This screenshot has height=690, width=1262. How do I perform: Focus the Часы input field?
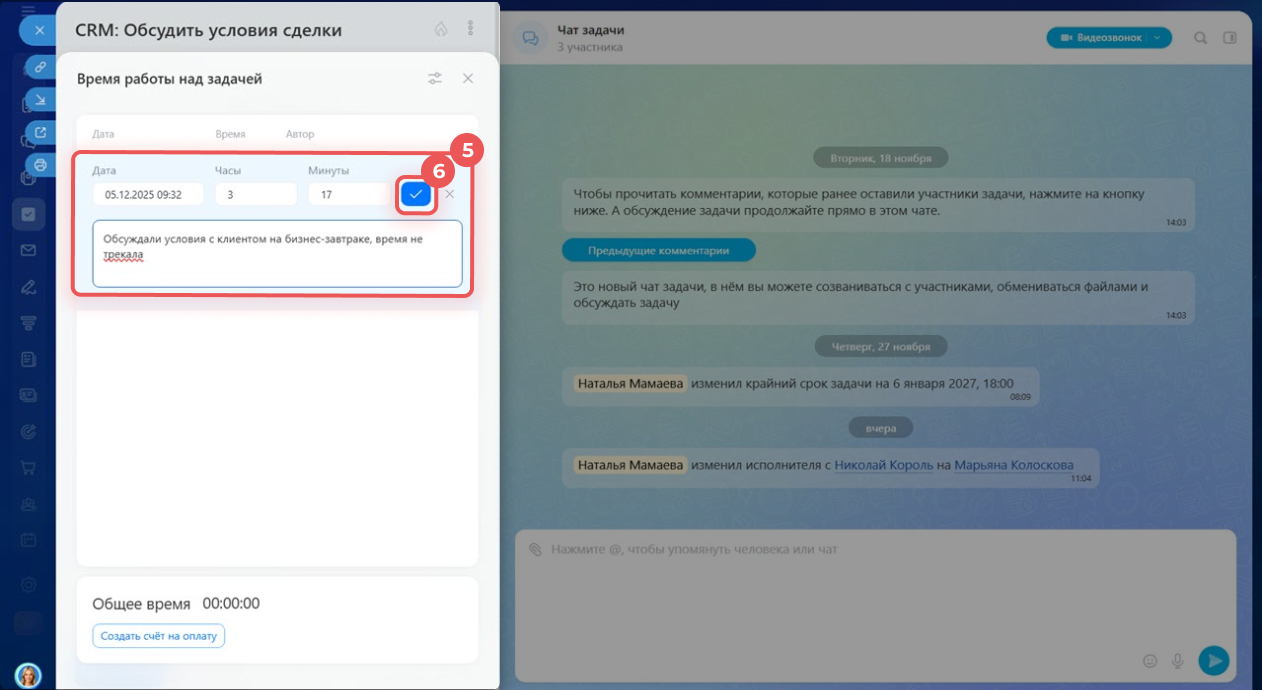point(255,195)
